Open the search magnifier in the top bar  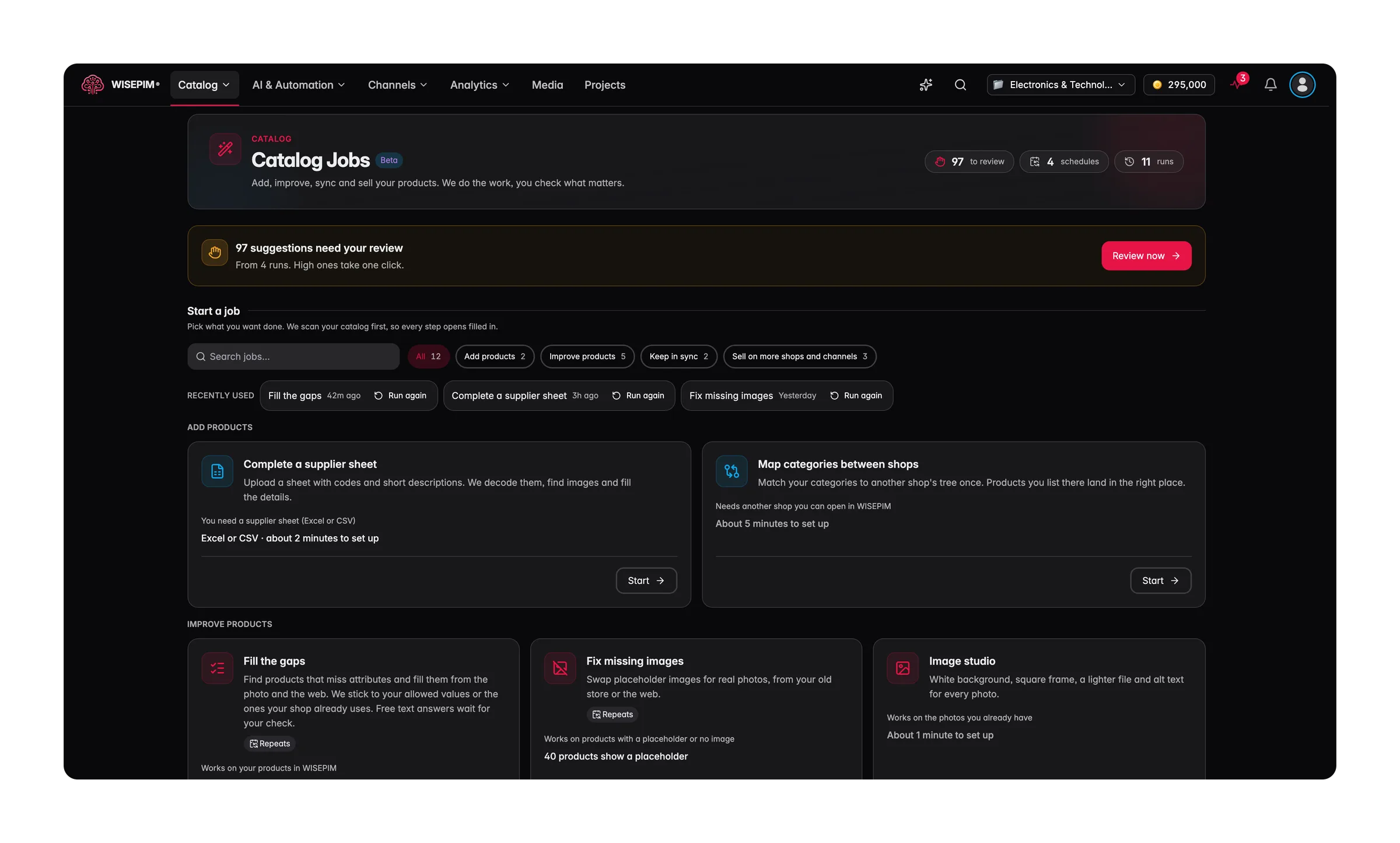point(960,85)
